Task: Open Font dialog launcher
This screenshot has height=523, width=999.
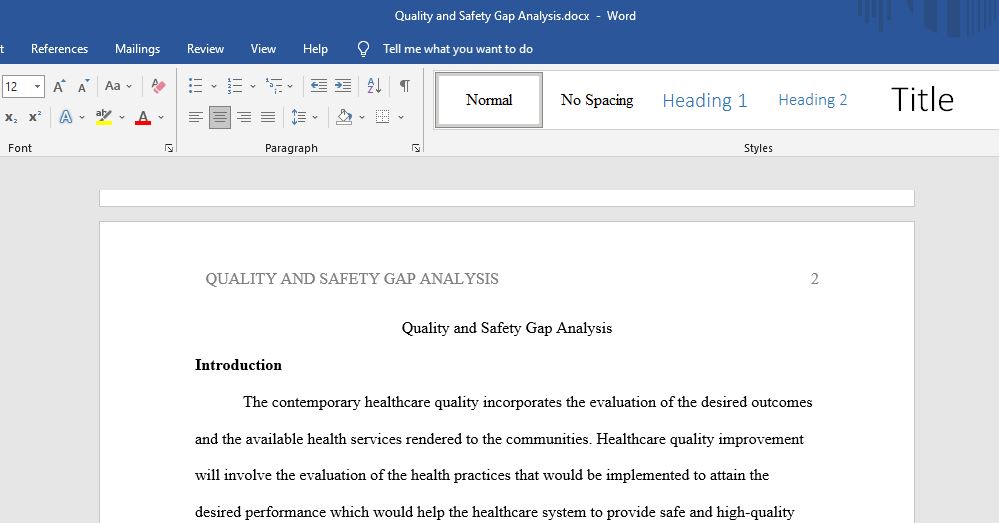Action: click(169, 148)
